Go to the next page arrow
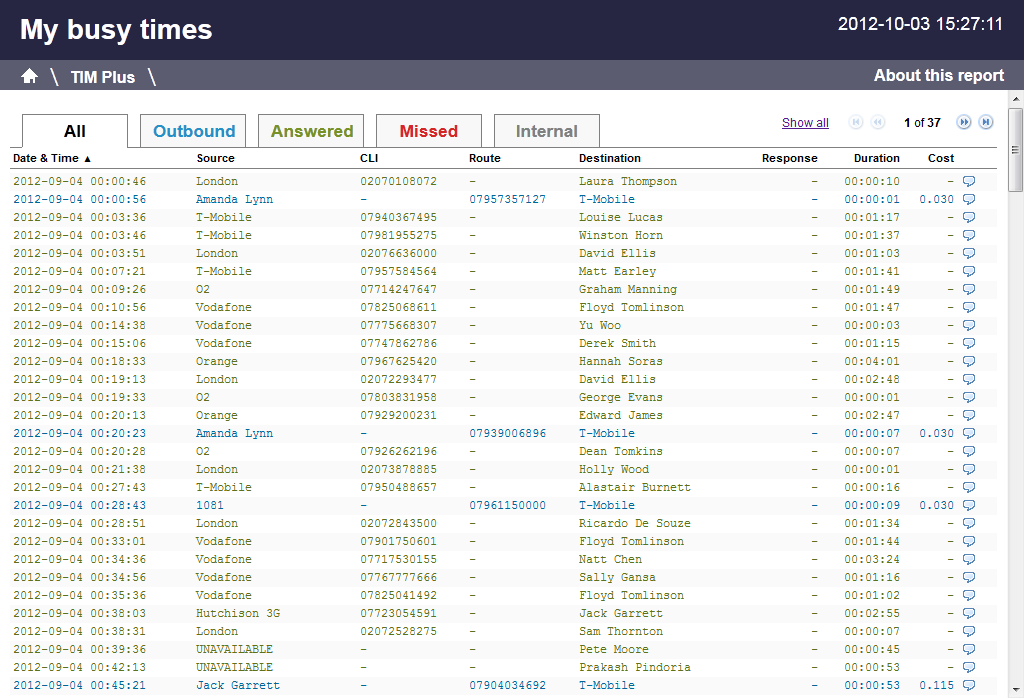The image size is (1024, 698). click(964, 122)
